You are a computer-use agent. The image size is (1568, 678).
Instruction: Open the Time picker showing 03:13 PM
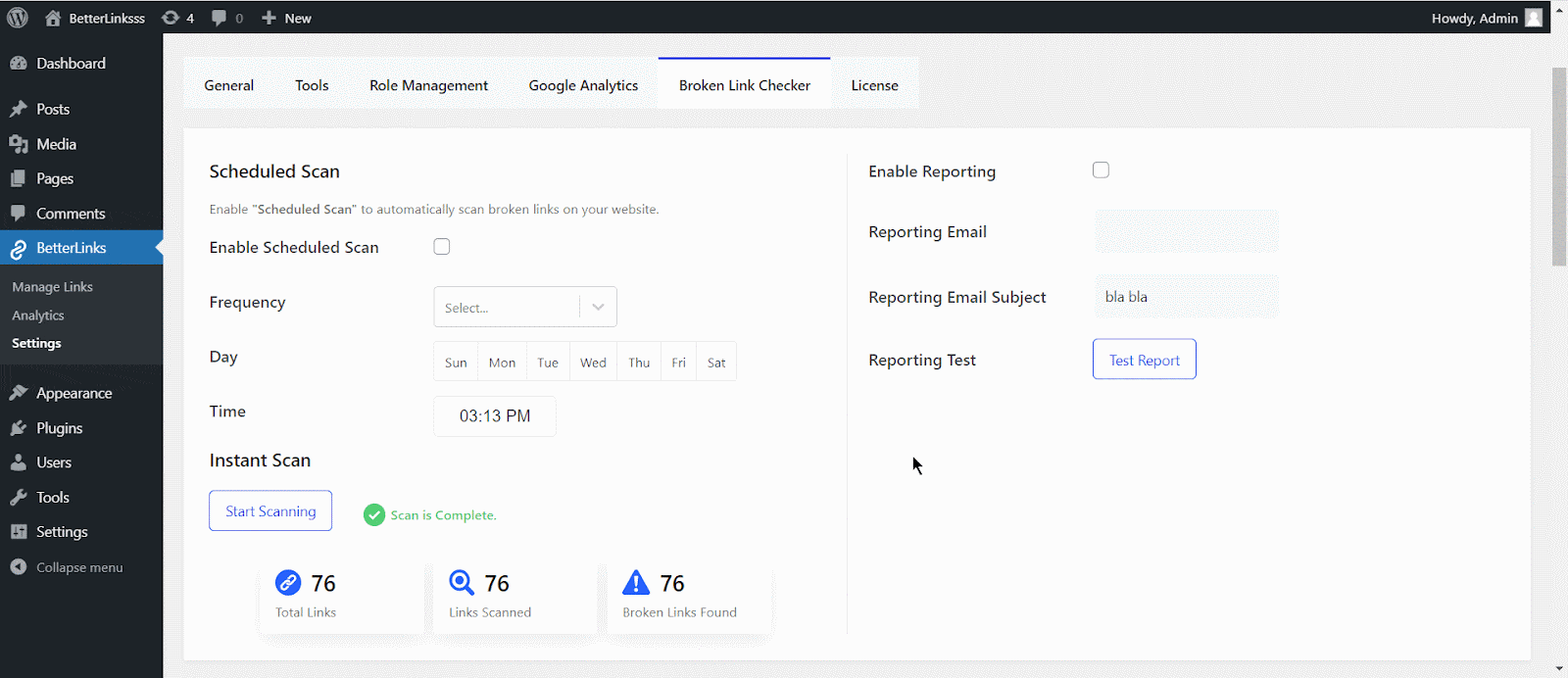[495, 416]
